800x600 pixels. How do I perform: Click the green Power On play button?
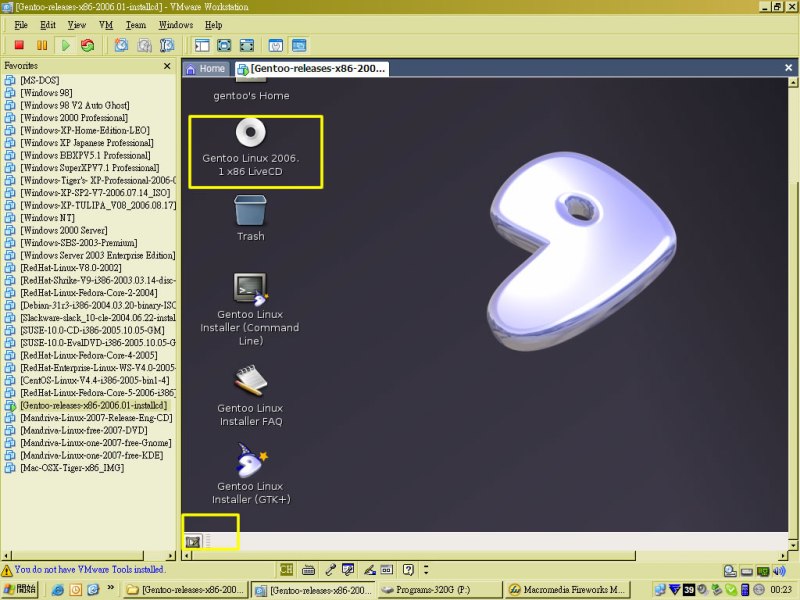(65, 45)
